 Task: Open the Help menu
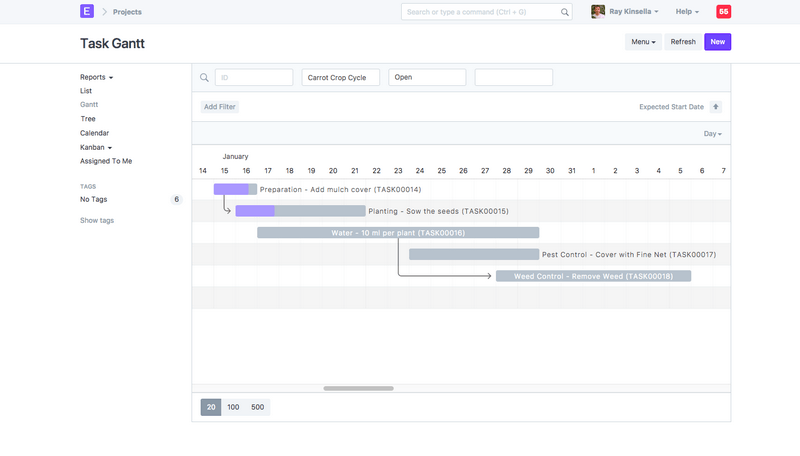(687, 12)
